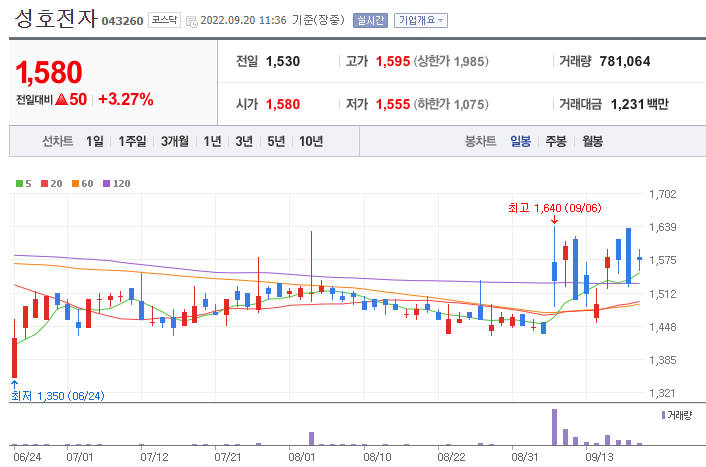Image resolution: width=706 pixels, height=467 pixels.
Task: Switch to the 일봉 candlestick chart
Action: coord(520,141)
